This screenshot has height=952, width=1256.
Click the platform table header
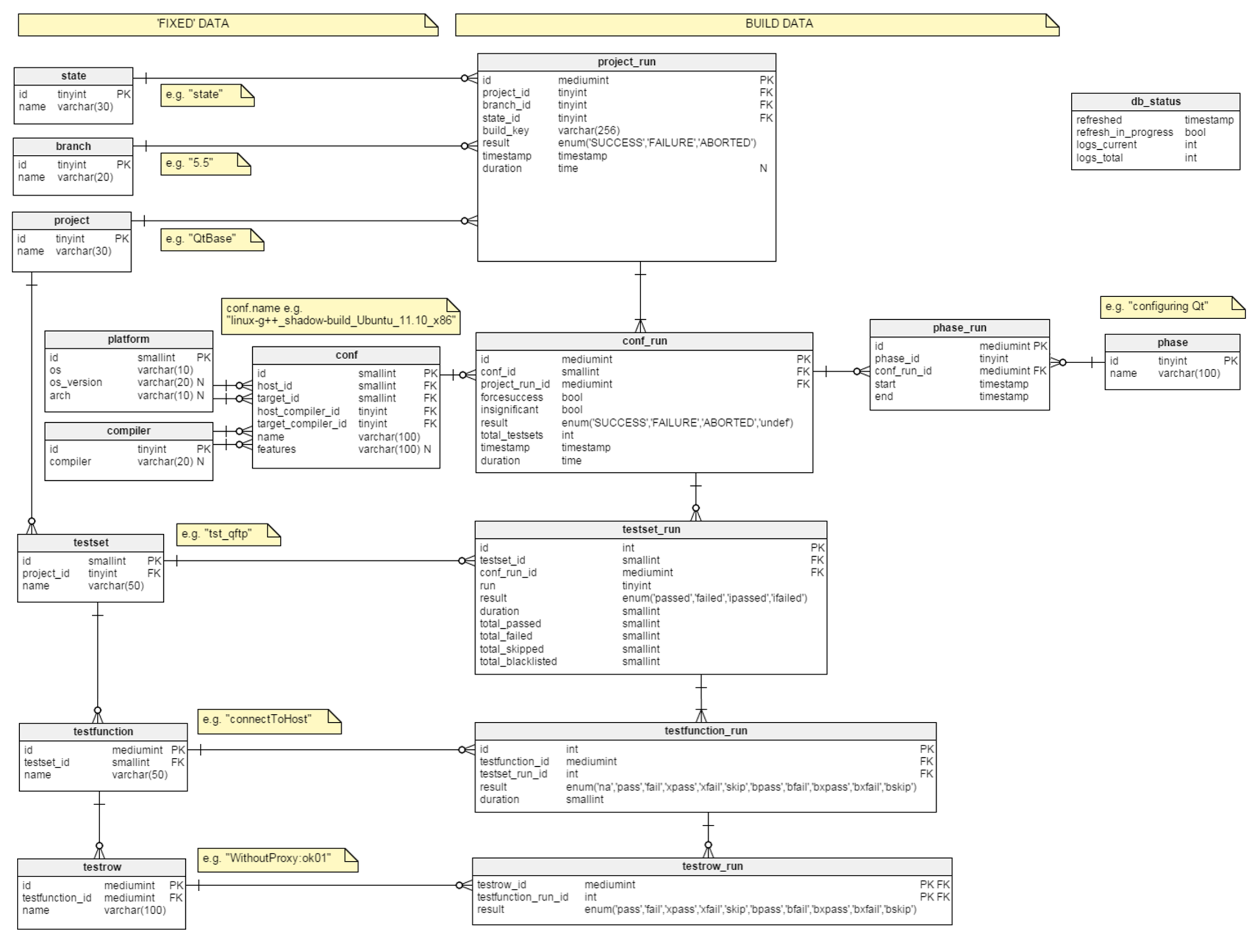tap(128, 339)
